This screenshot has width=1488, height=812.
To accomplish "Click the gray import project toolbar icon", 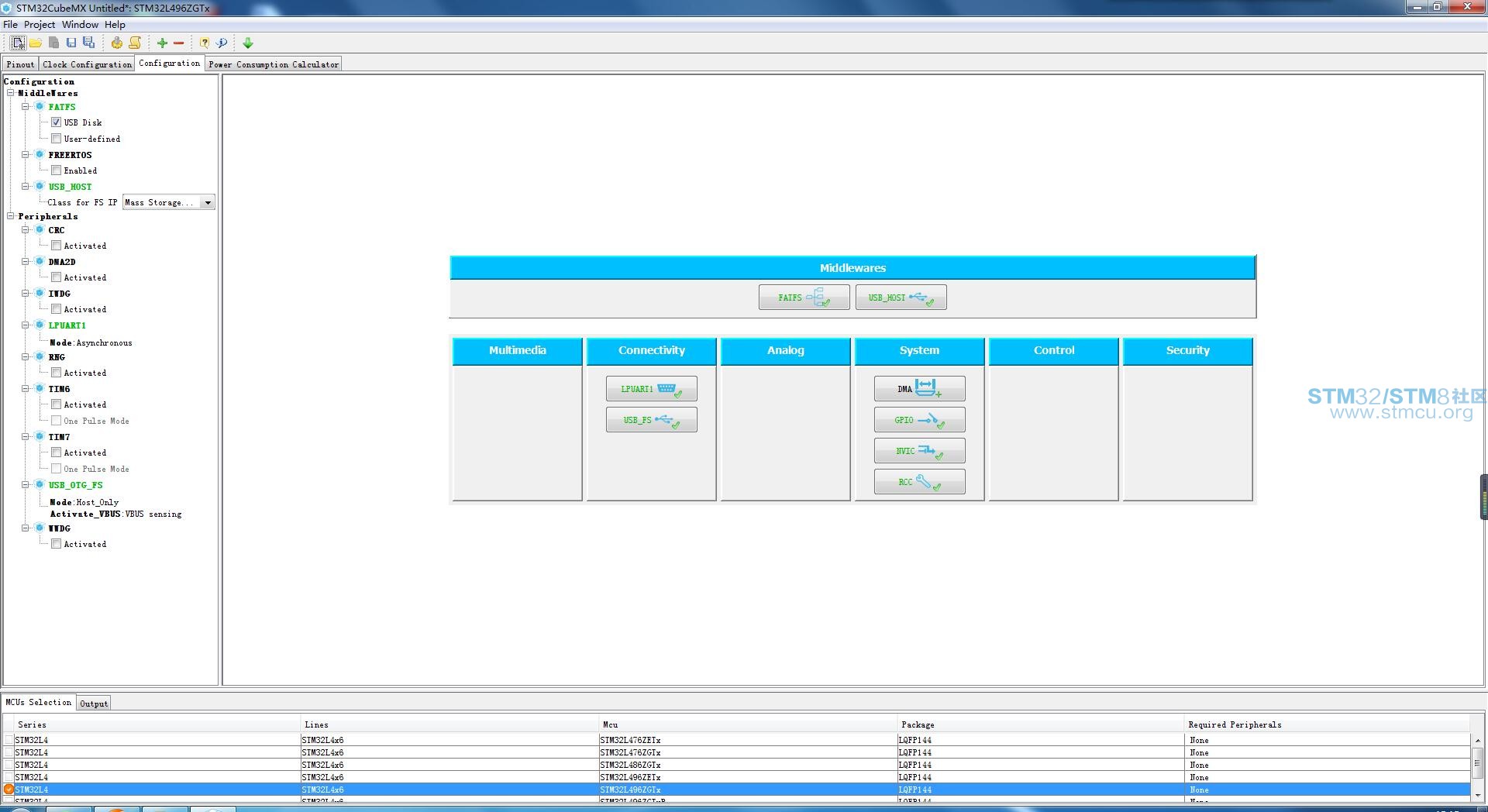I will (53, 43).
